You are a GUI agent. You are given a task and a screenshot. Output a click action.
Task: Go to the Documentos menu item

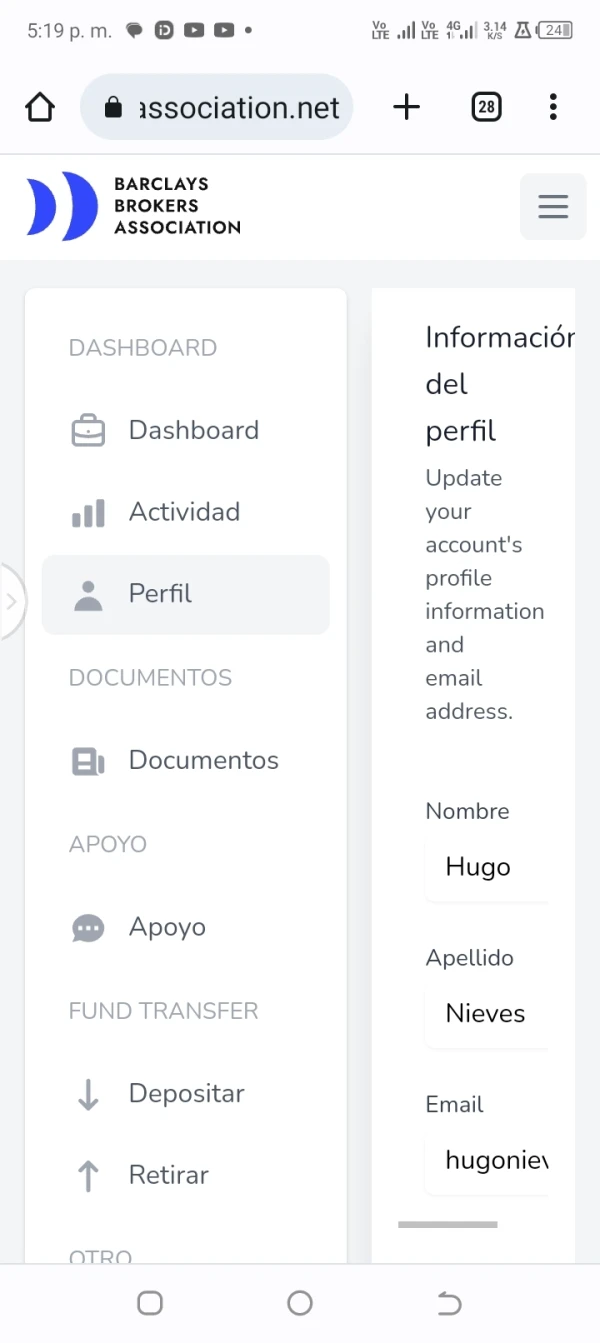tap(203, 760)
